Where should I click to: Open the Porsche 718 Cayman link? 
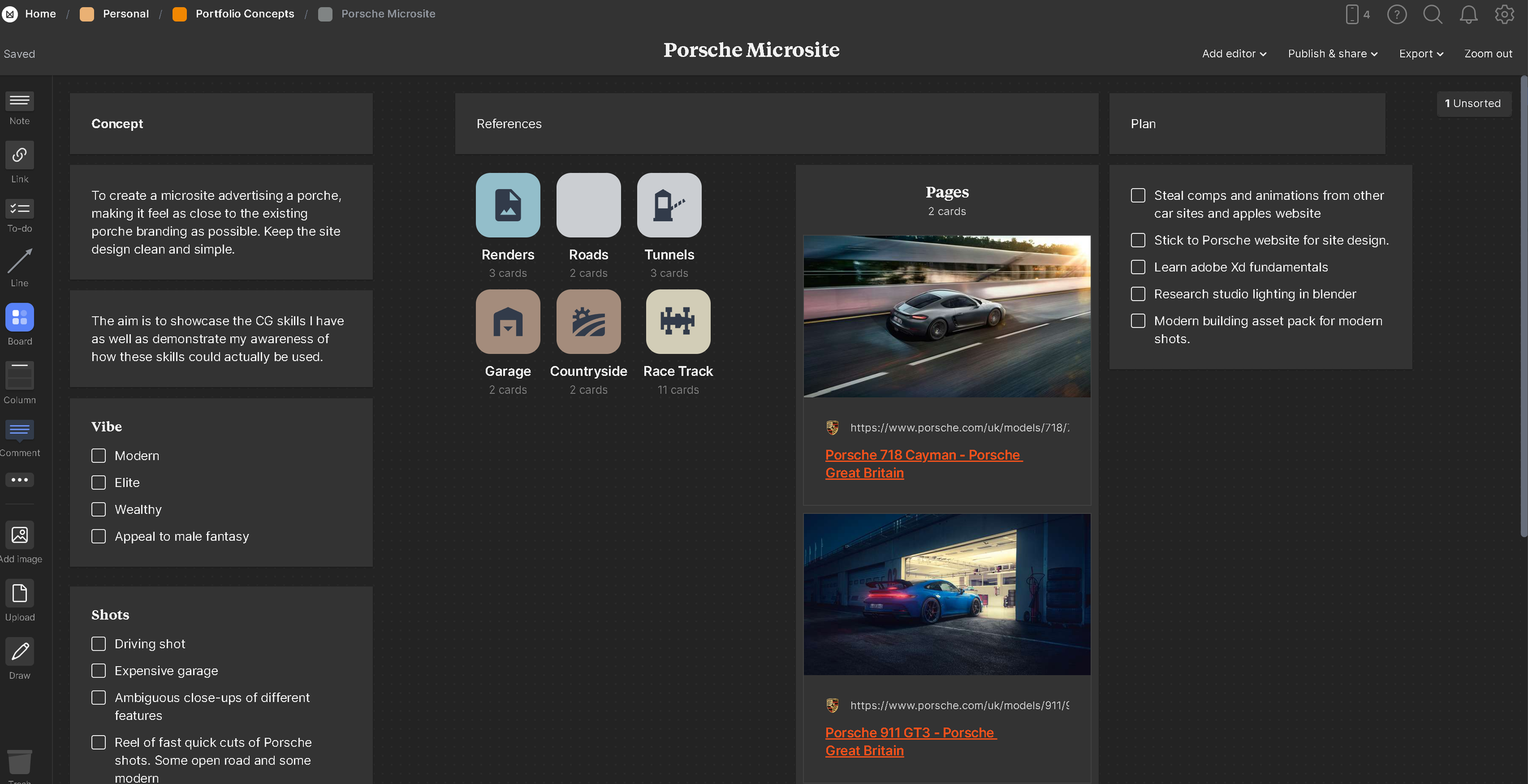[x=924, y=464]
